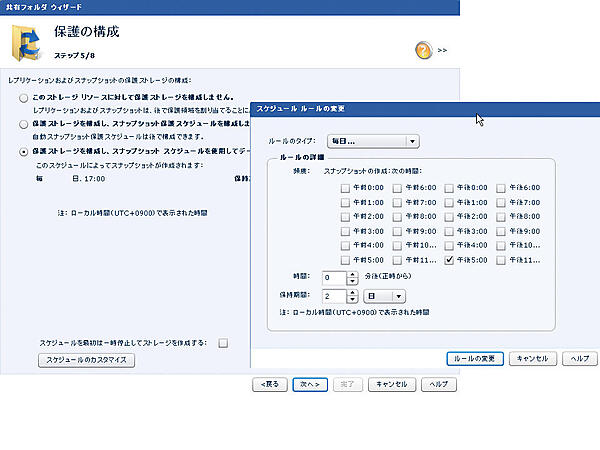Increase minutes with up stepper arrow

(x=352, y=274)
